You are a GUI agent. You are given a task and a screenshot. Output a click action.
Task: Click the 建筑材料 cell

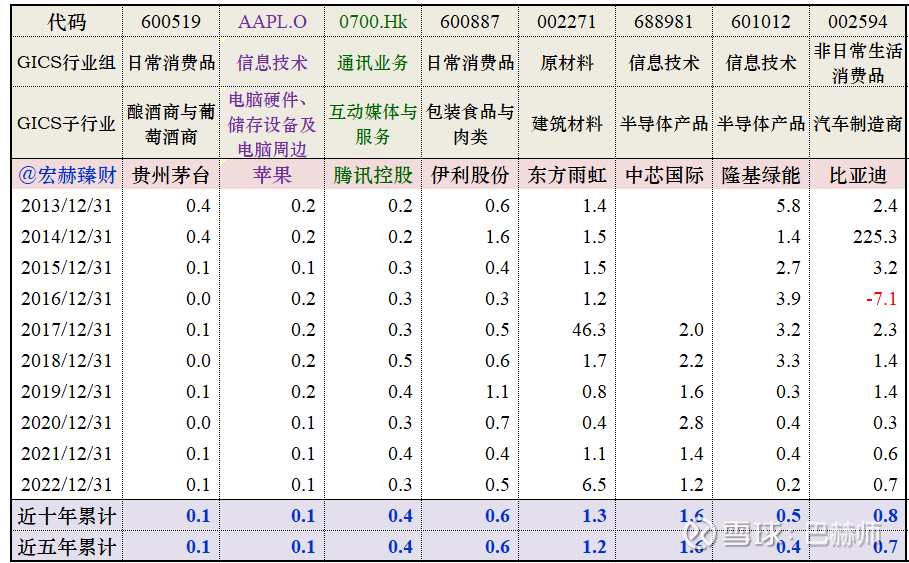[x=566, y=124]
